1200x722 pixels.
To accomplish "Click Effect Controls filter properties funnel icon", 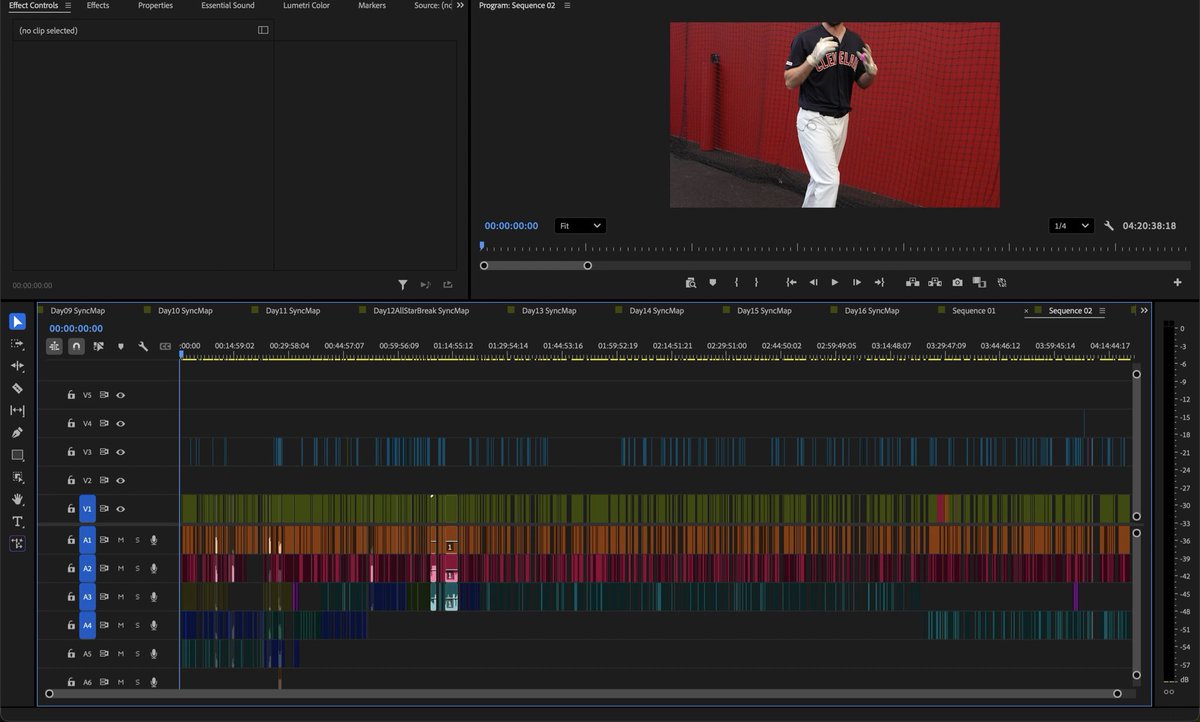I will [402, 285].
